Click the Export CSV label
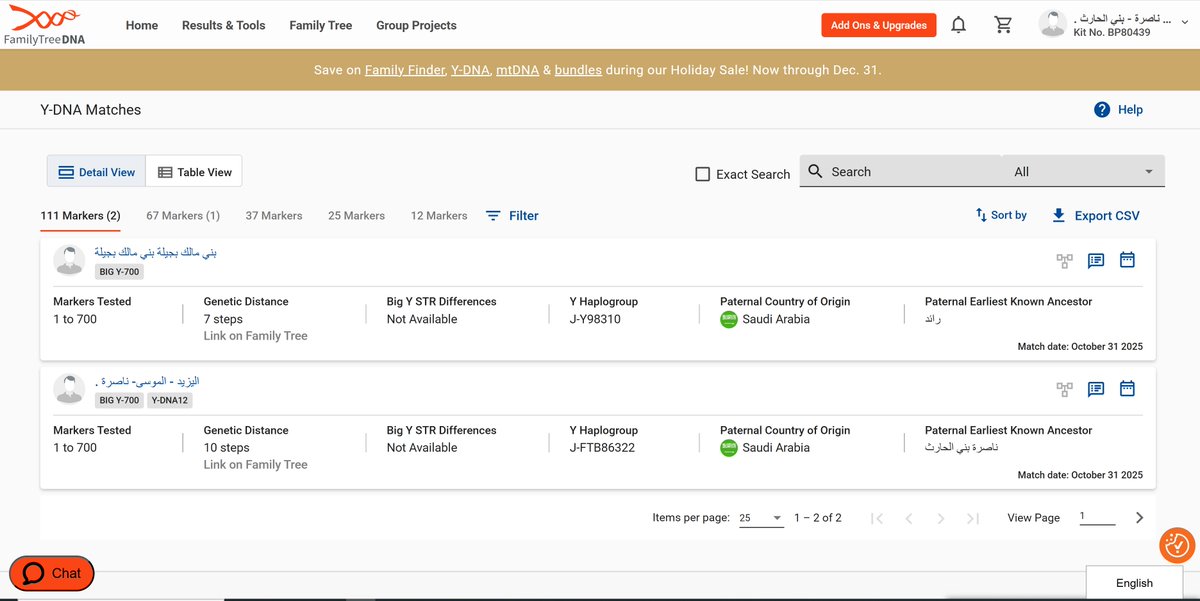 (1107, 215)
